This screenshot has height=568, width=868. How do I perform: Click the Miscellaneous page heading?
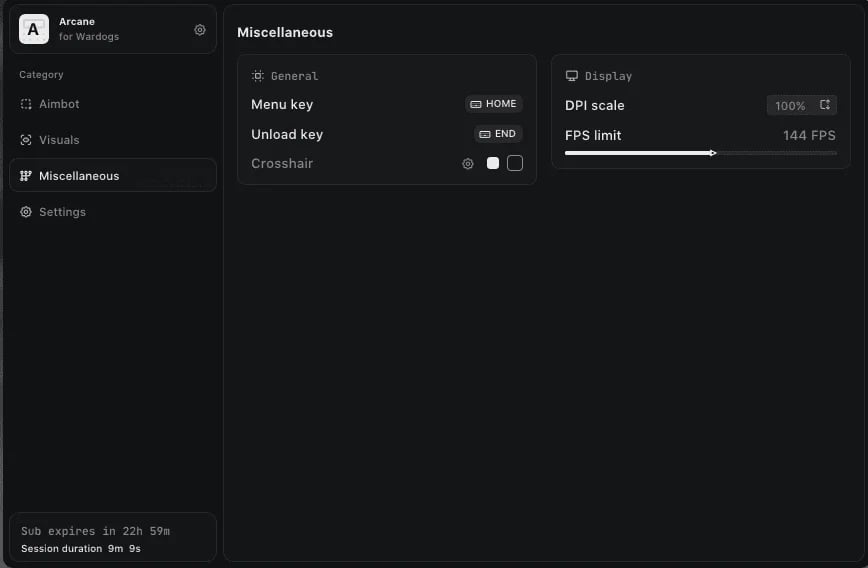pyautogui.click(x=285, y=33)
